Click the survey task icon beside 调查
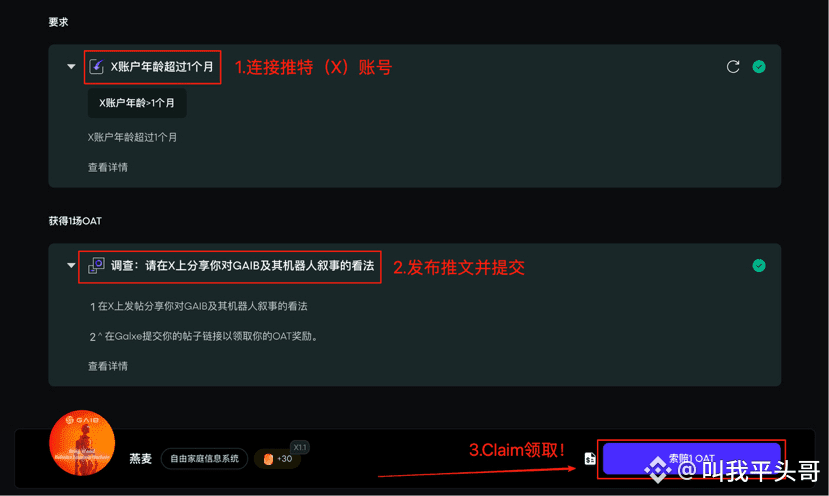Image resolution: width=829 pixels, height=496 pixels. pyautogui.click(x=96, y=265)
